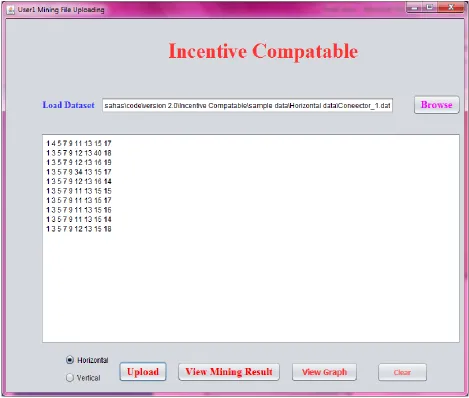Click data row "1 3 5 7 9 12 13 16 19"

point(79,162)
